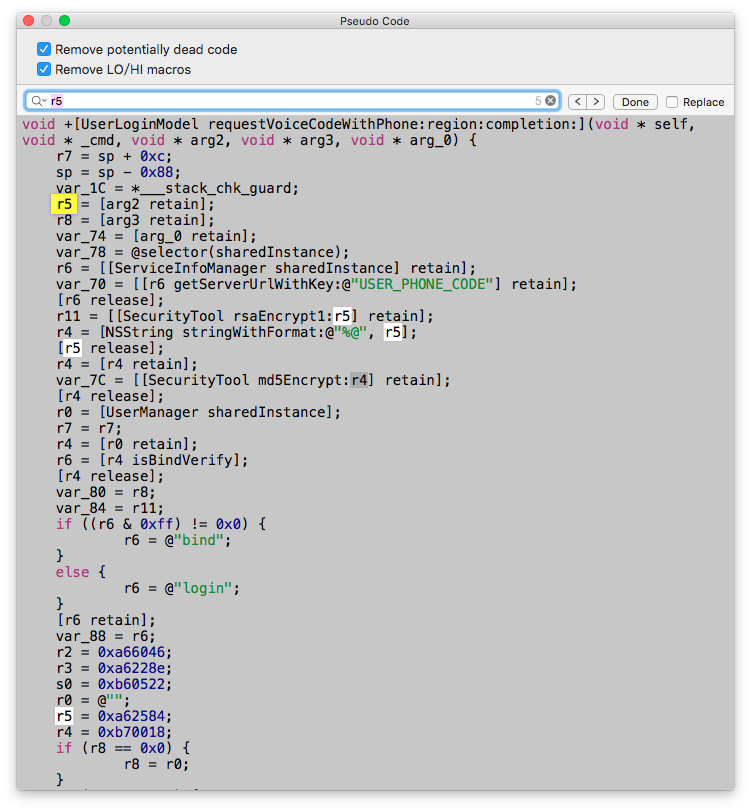This screenshot has height=811, width=751.
Task: Jump to the next search match
Action: 596,102
